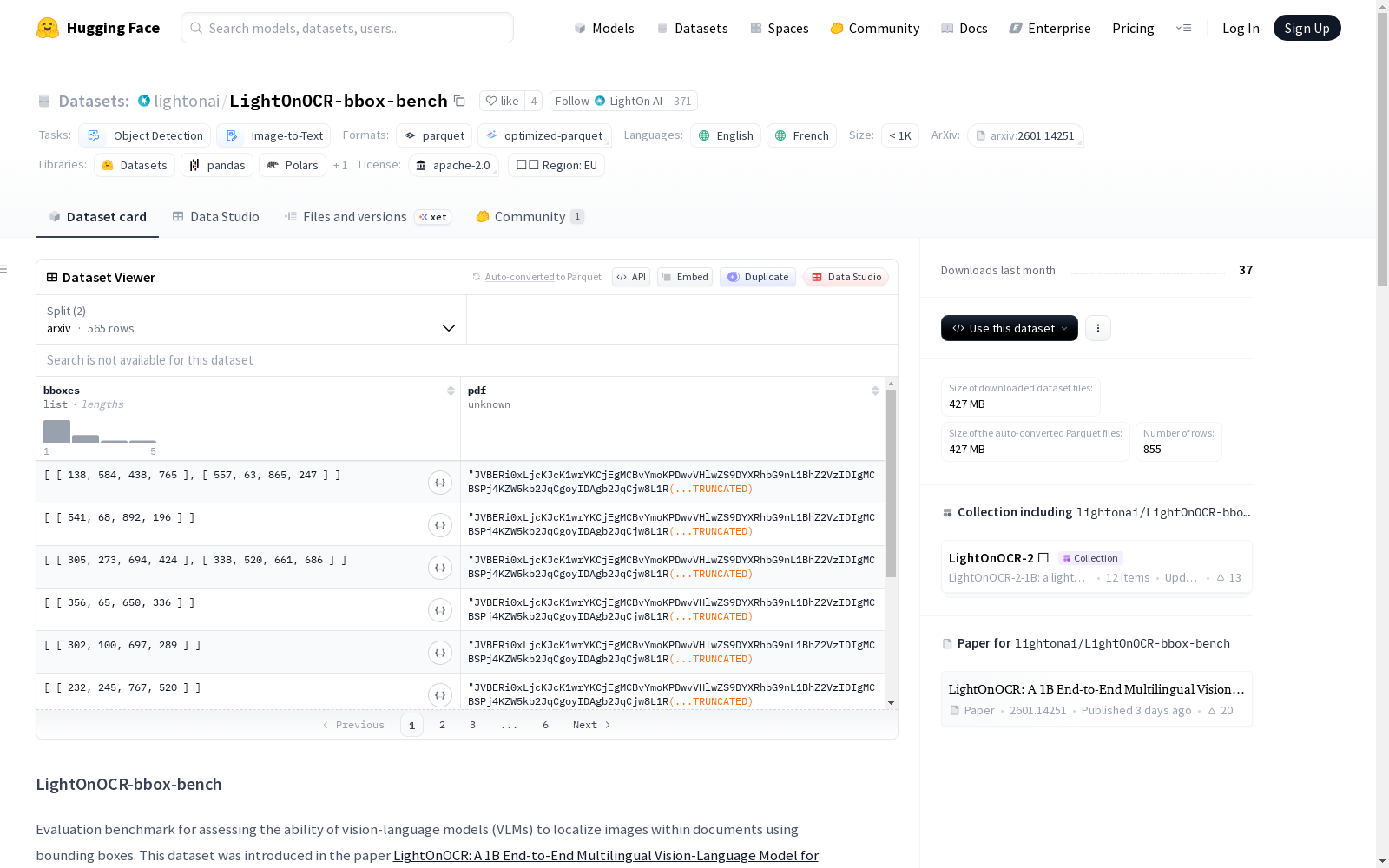
Task: Follow LightOn AI
Action: point(609,101)
